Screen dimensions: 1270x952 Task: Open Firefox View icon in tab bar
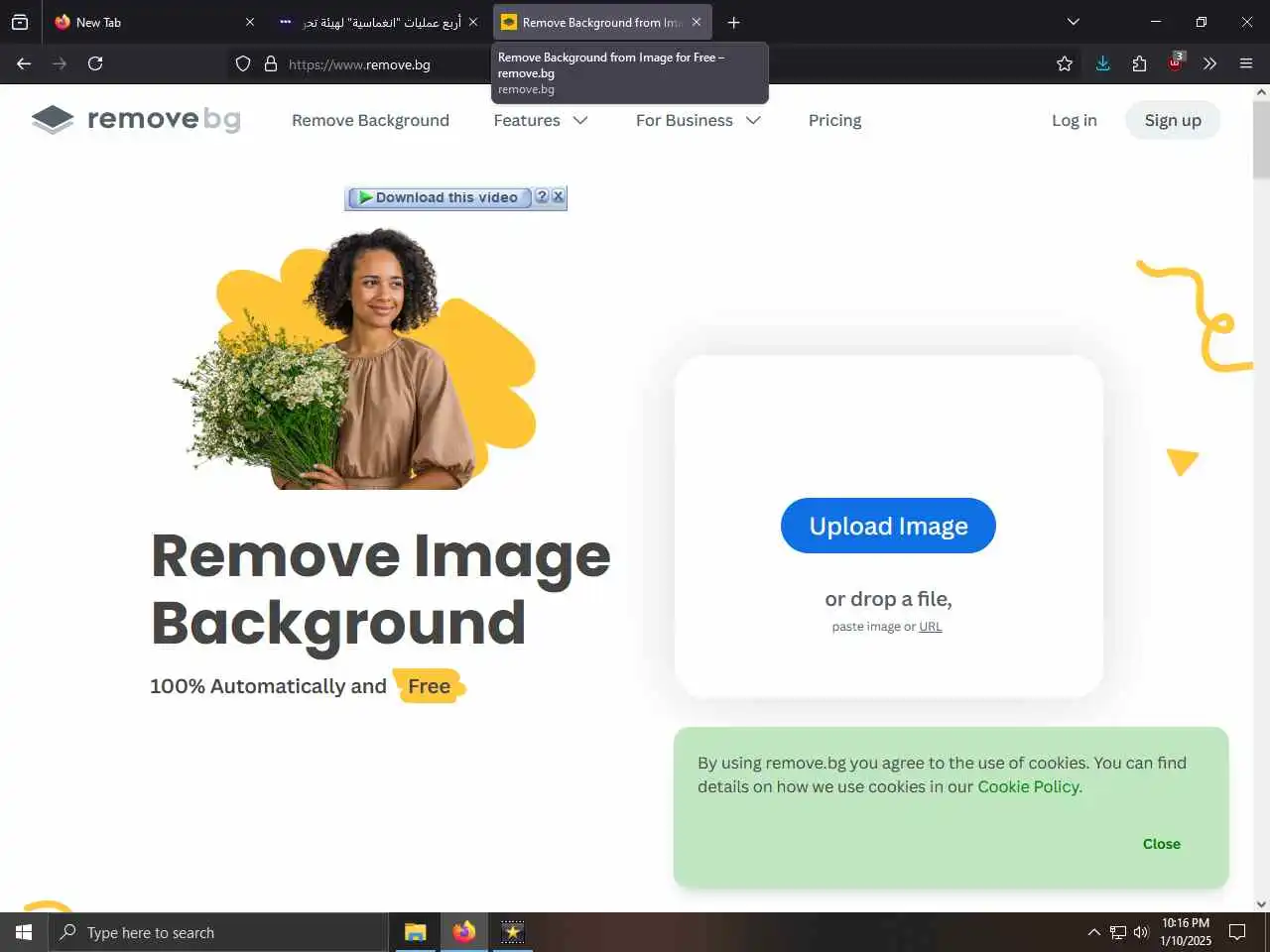(x=20, y=22)
